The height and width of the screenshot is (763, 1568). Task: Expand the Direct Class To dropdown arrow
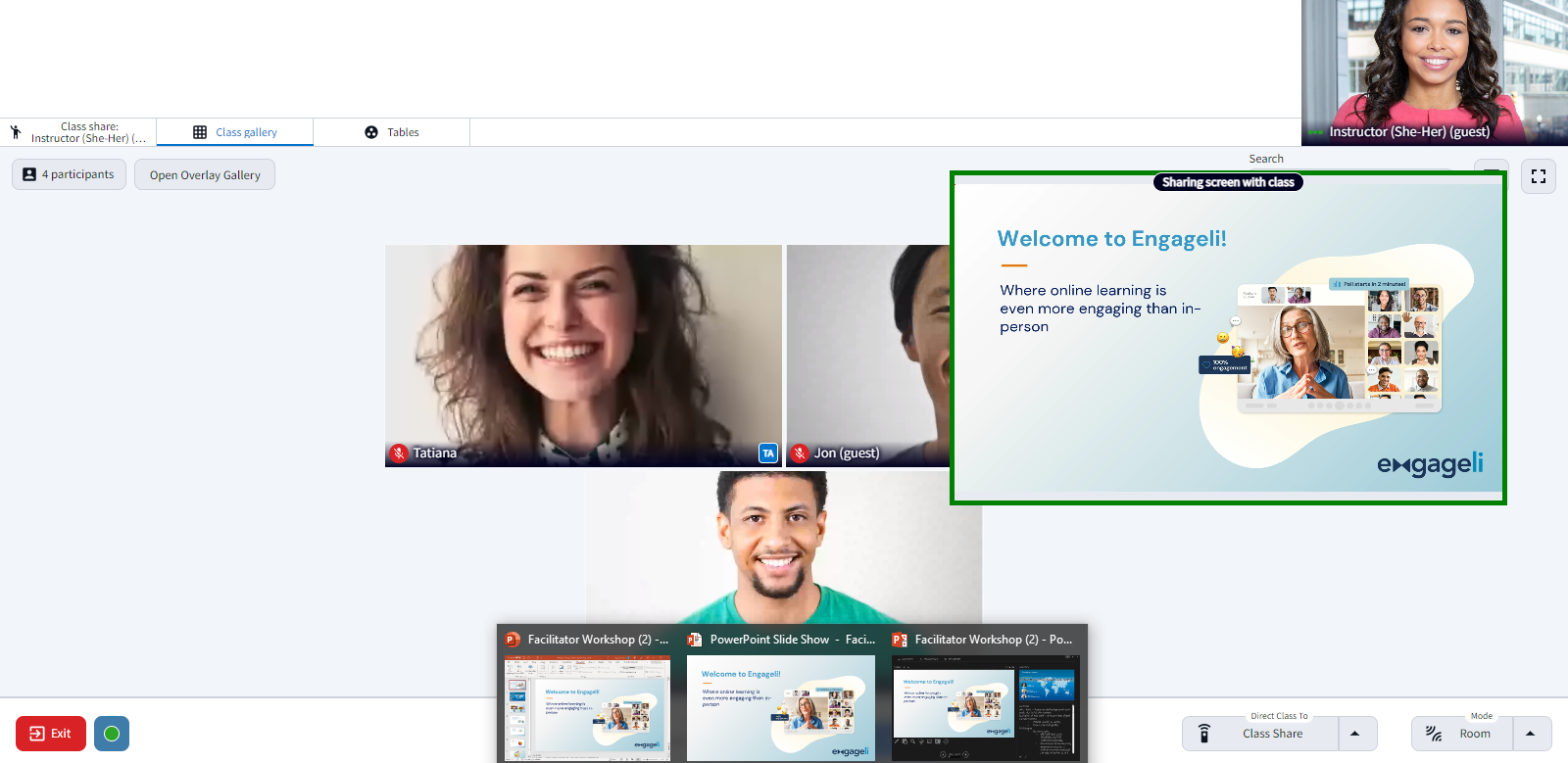click(1355, 734)
